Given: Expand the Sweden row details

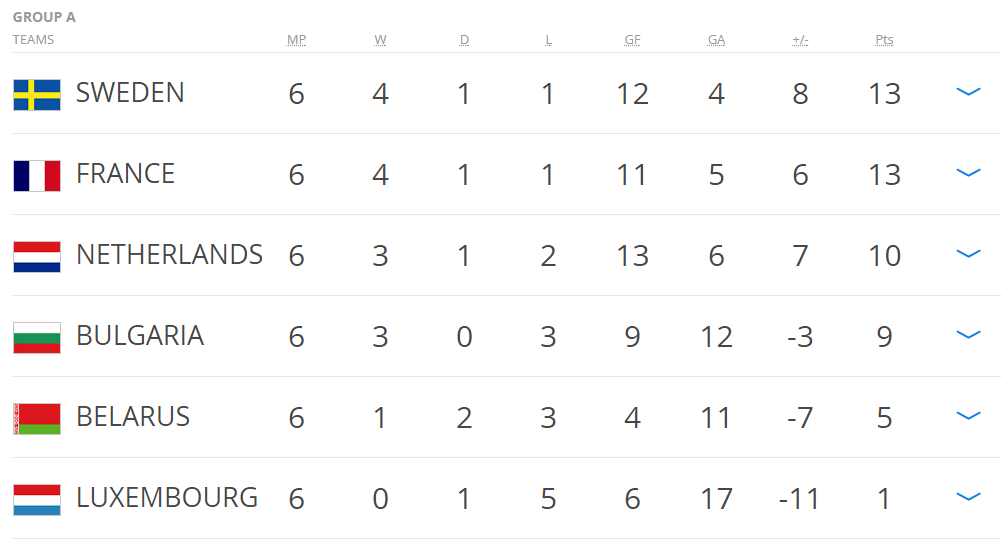Looking at the screenshot, I should pos(968,92).
